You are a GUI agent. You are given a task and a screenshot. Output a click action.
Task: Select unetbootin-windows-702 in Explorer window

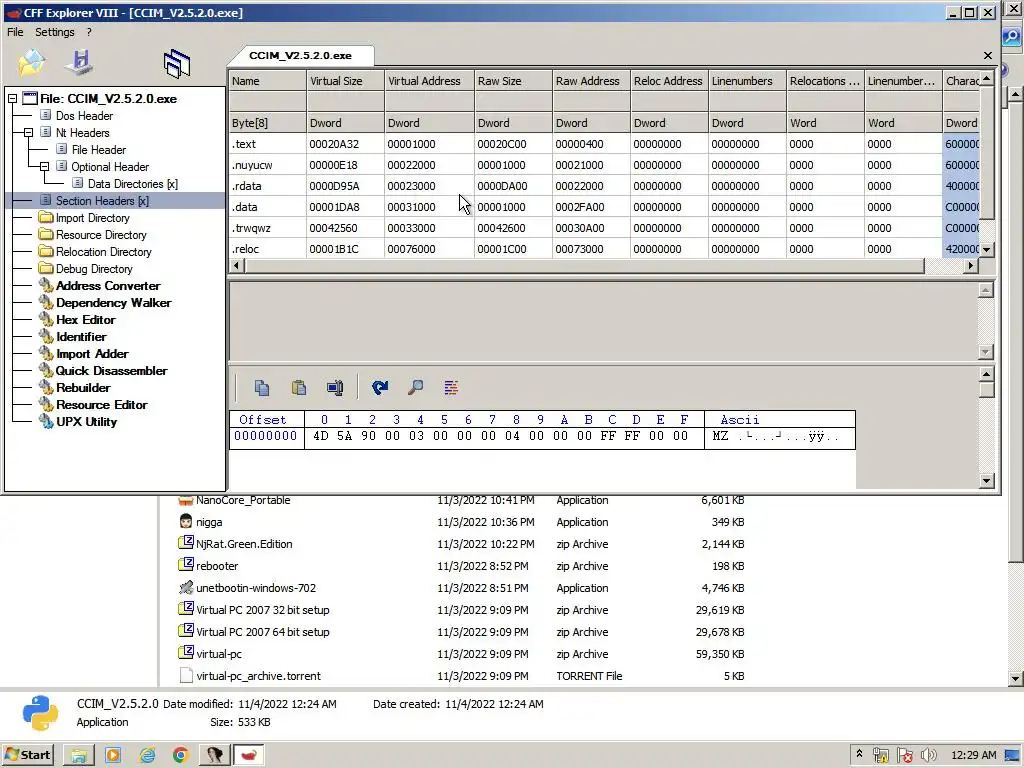pos(255,588)
